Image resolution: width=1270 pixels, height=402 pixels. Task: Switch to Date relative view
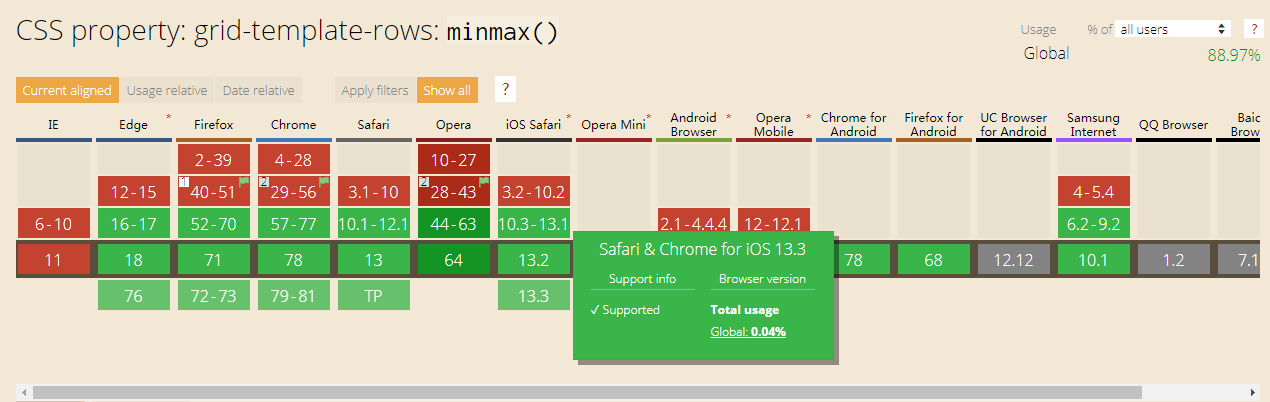coord(258,90)
